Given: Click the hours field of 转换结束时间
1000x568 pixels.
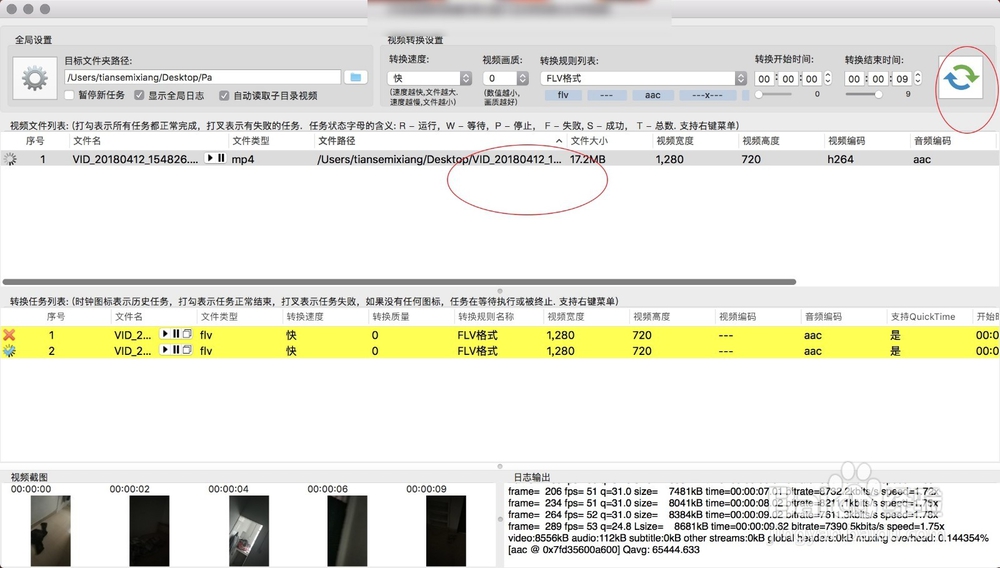Looking at the screenshot, I should pos(855,79).
